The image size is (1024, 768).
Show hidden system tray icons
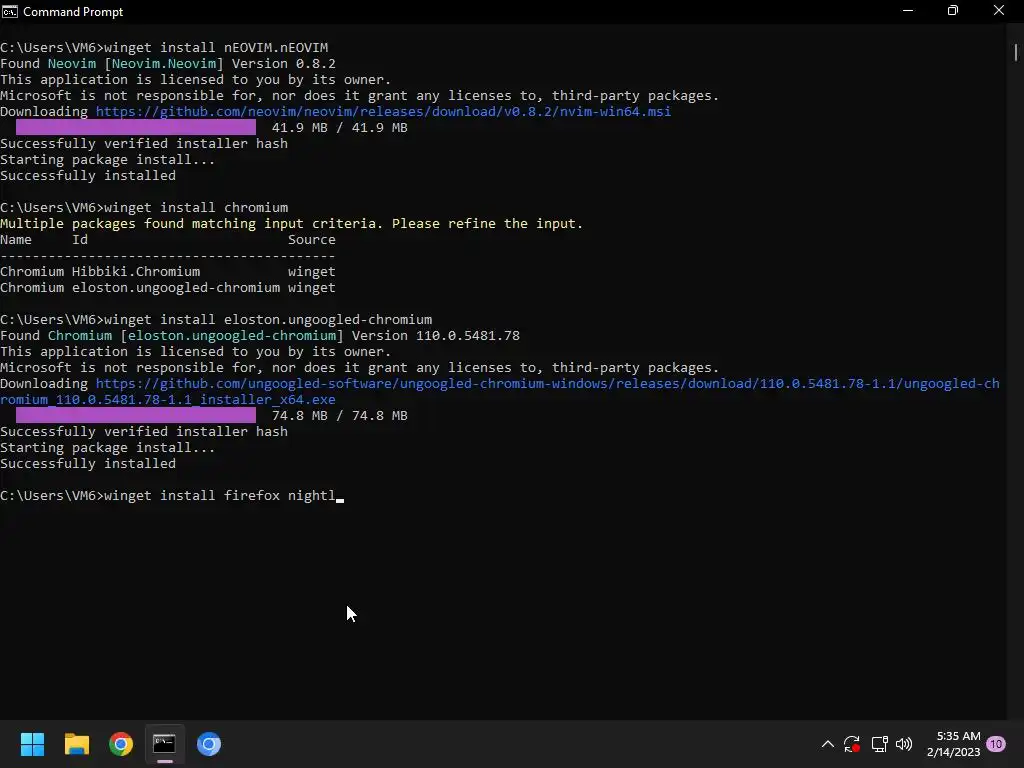[827, 744]
